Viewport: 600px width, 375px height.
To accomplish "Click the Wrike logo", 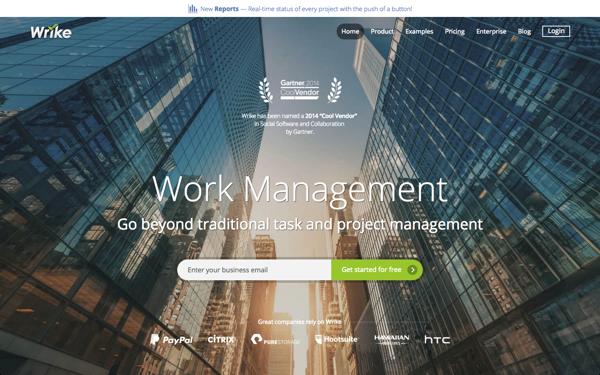I will click(51, 32).
